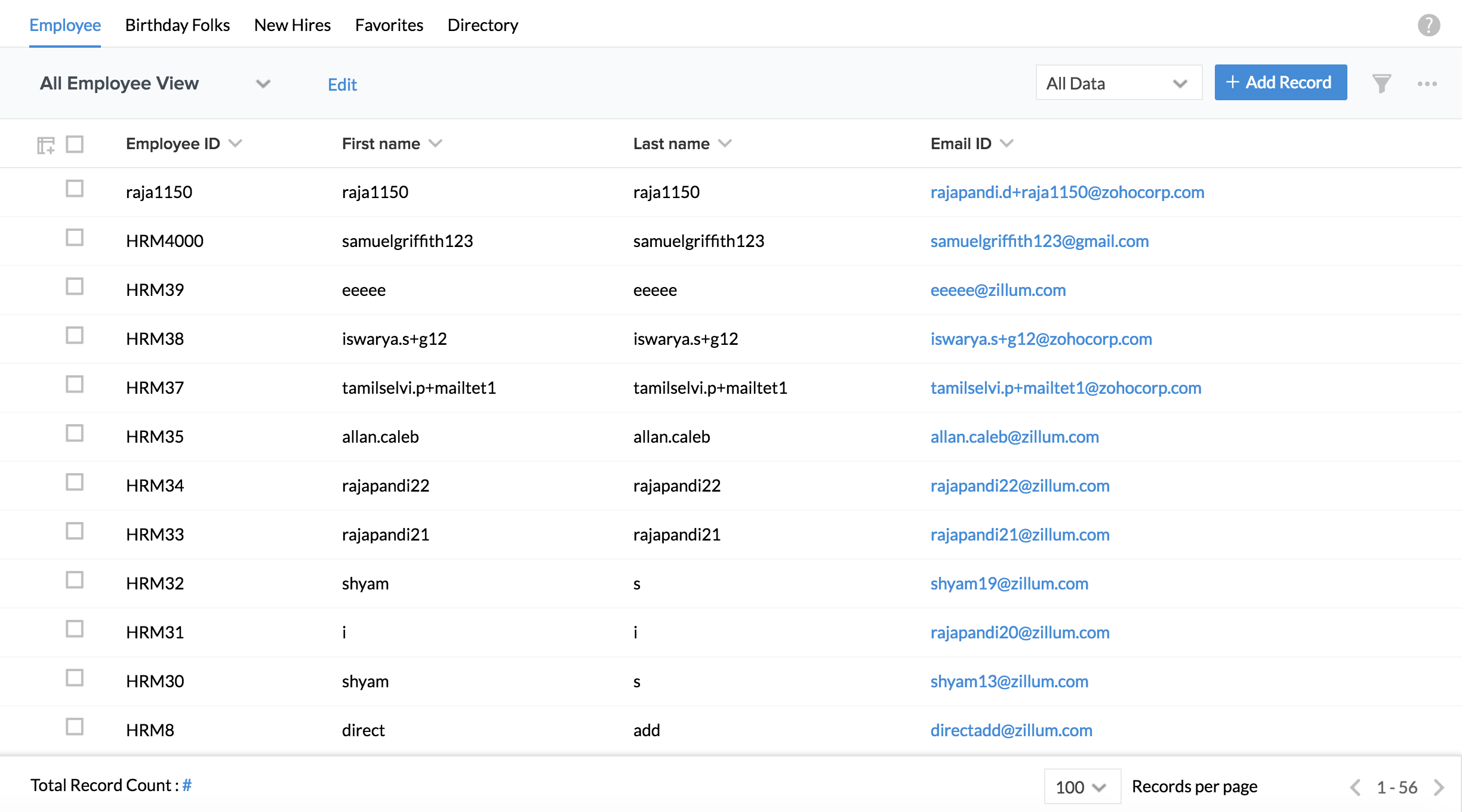
Task: Open the samuelgriffith123@gmail.com email link
Action: [1039, 241]
